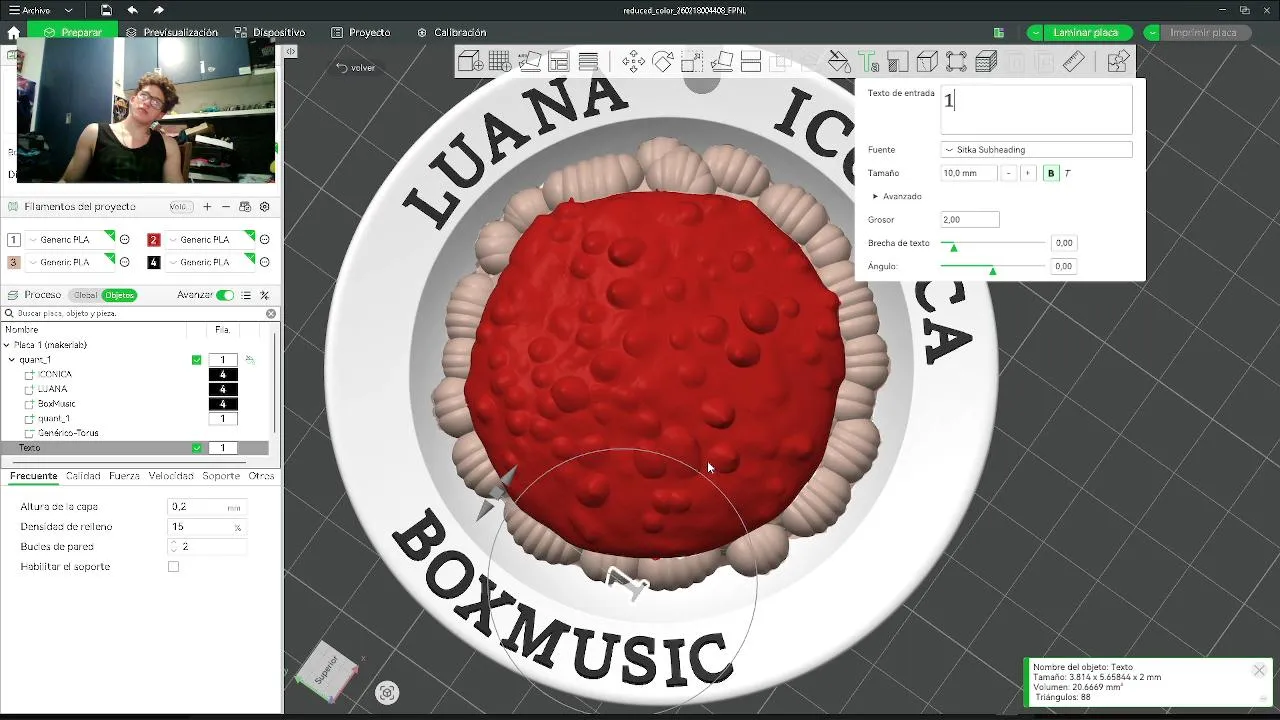The height and width of the screenshot is (720, 1280).
Task: Adjust the Brecha de texto slider
Action: click(x=993, y=244)
